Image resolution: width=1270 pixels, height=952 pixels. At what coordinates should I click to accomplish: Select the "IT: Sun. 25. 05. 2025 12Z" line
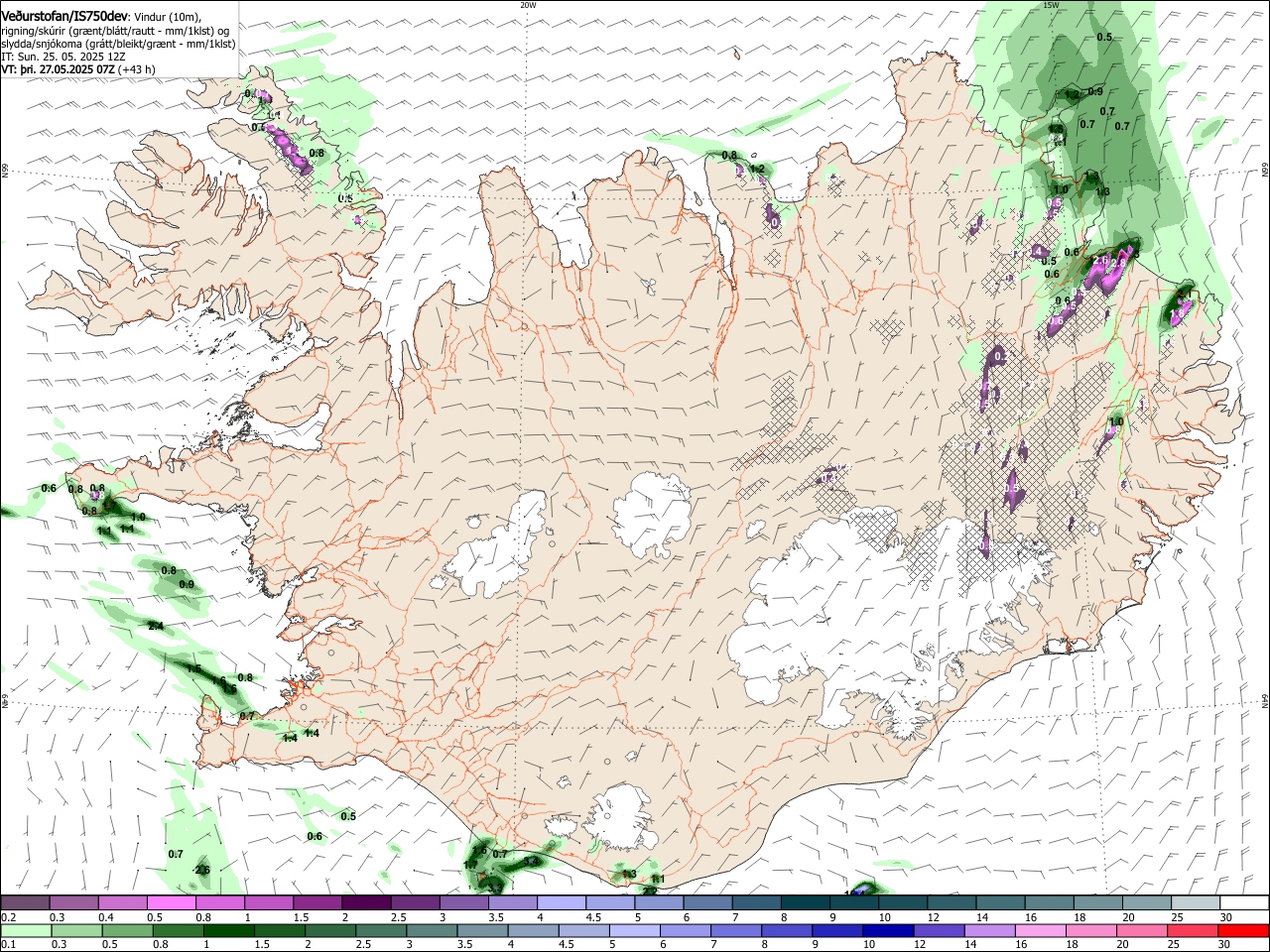63,57
